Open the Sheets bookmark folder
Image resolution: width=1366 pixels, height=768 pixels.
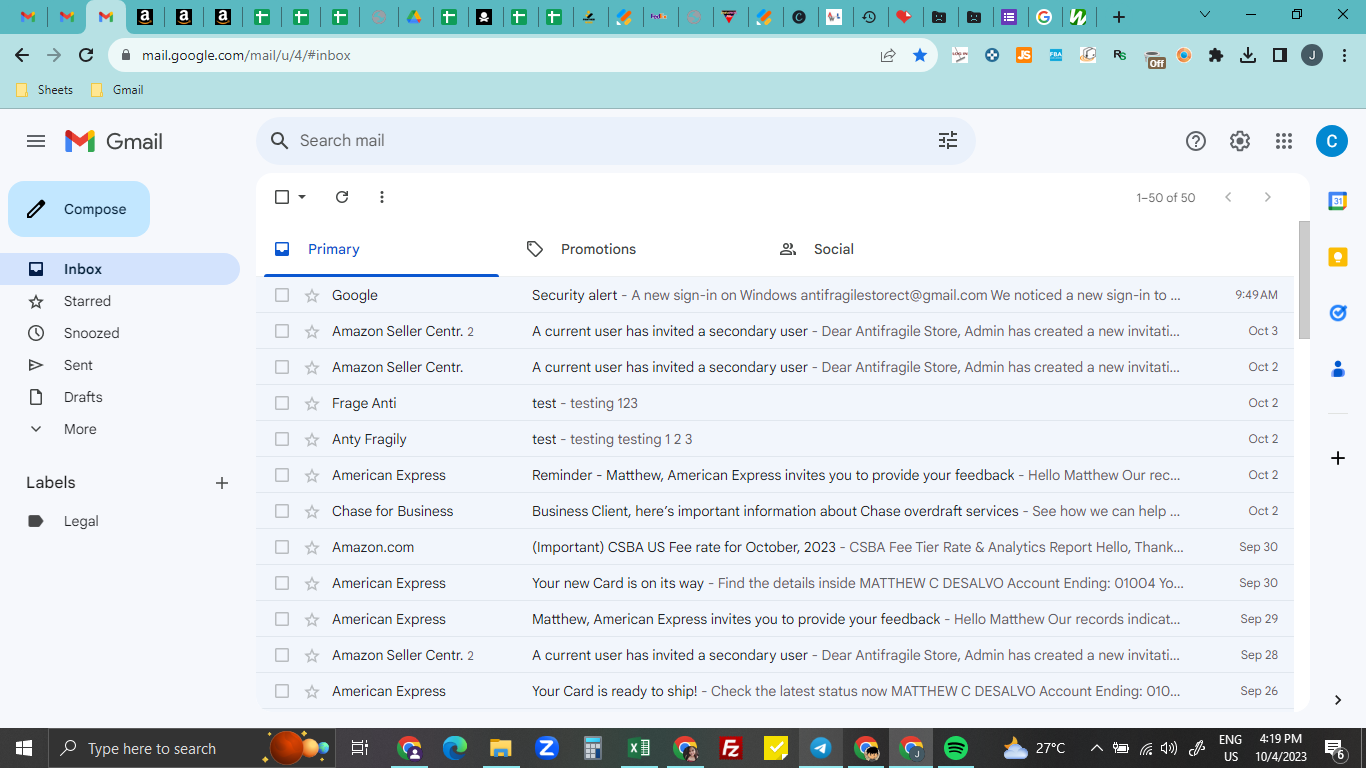tap(45, 90)
